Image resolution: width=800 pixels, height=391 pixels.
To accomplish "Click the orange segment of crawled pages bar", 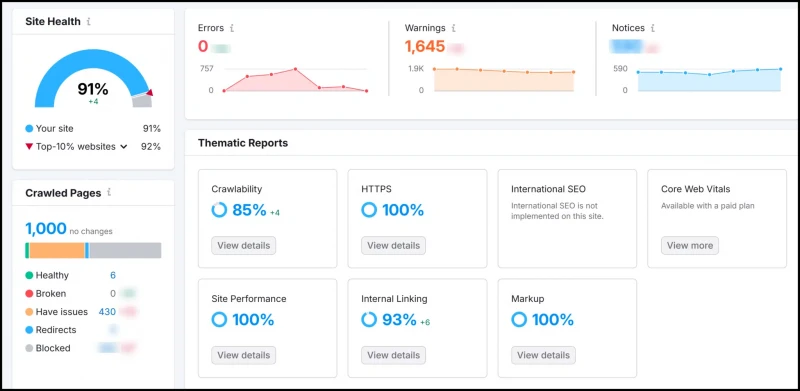I will [x=57, y=251].
